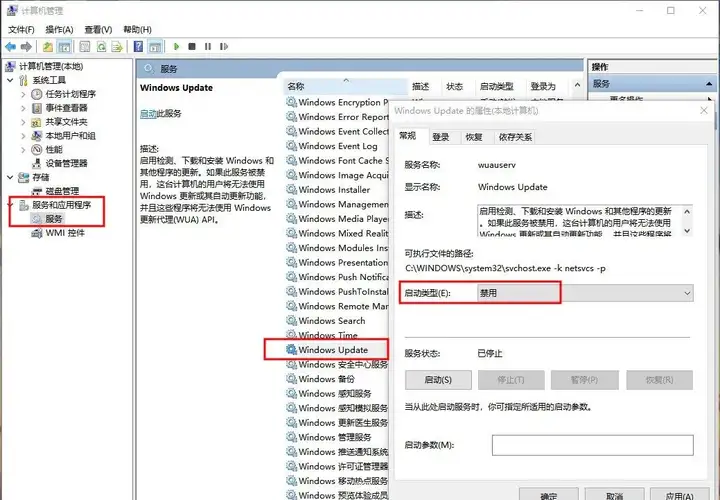720x500 pixels.
Task: Click the Refresh toolbar icon
Action: tap(101, 46)
